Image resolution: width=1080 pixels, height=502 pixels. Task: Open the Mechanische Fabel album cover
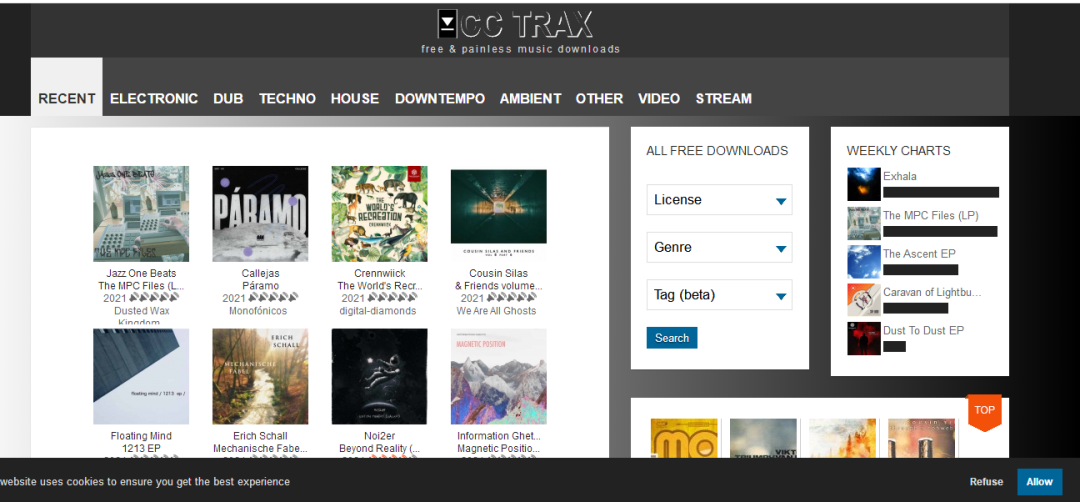(x=260, y=377)
